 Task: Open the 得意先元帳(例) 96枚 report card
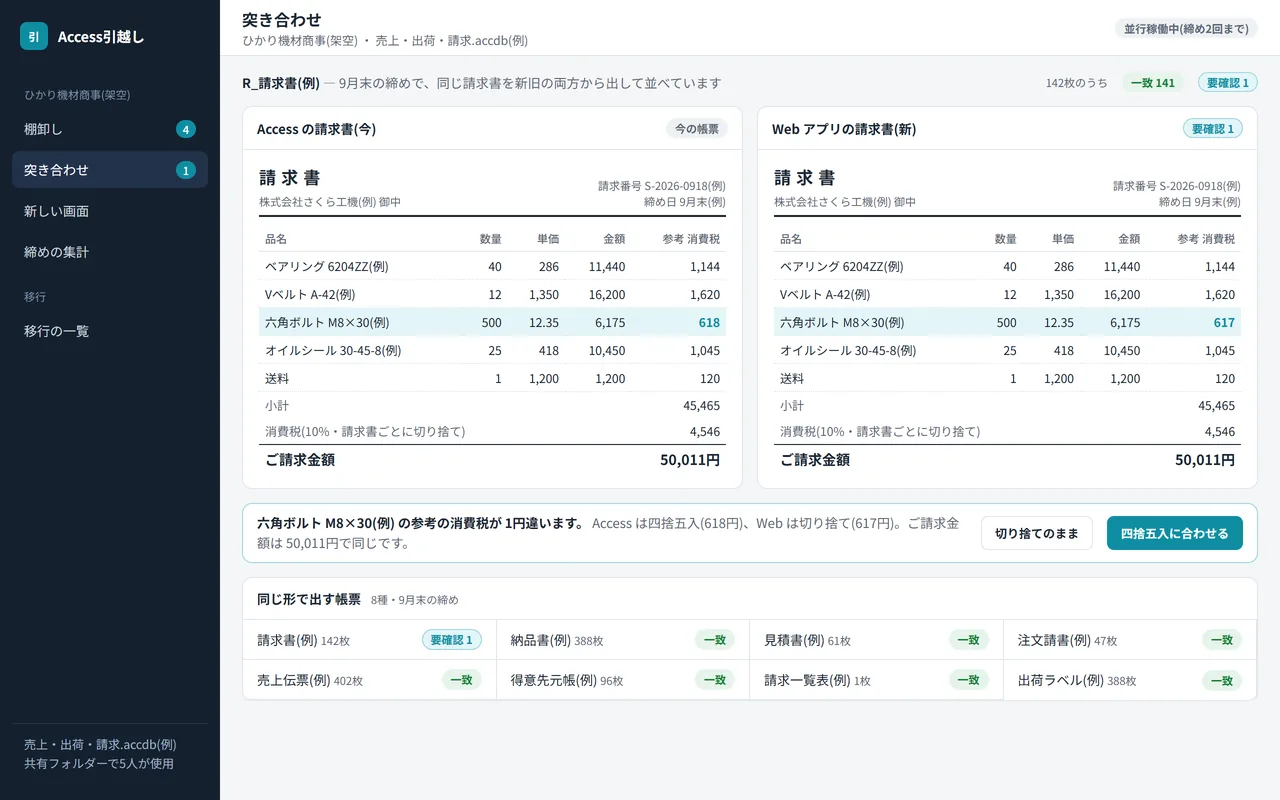pyautogui.click(x=623, y=680)
